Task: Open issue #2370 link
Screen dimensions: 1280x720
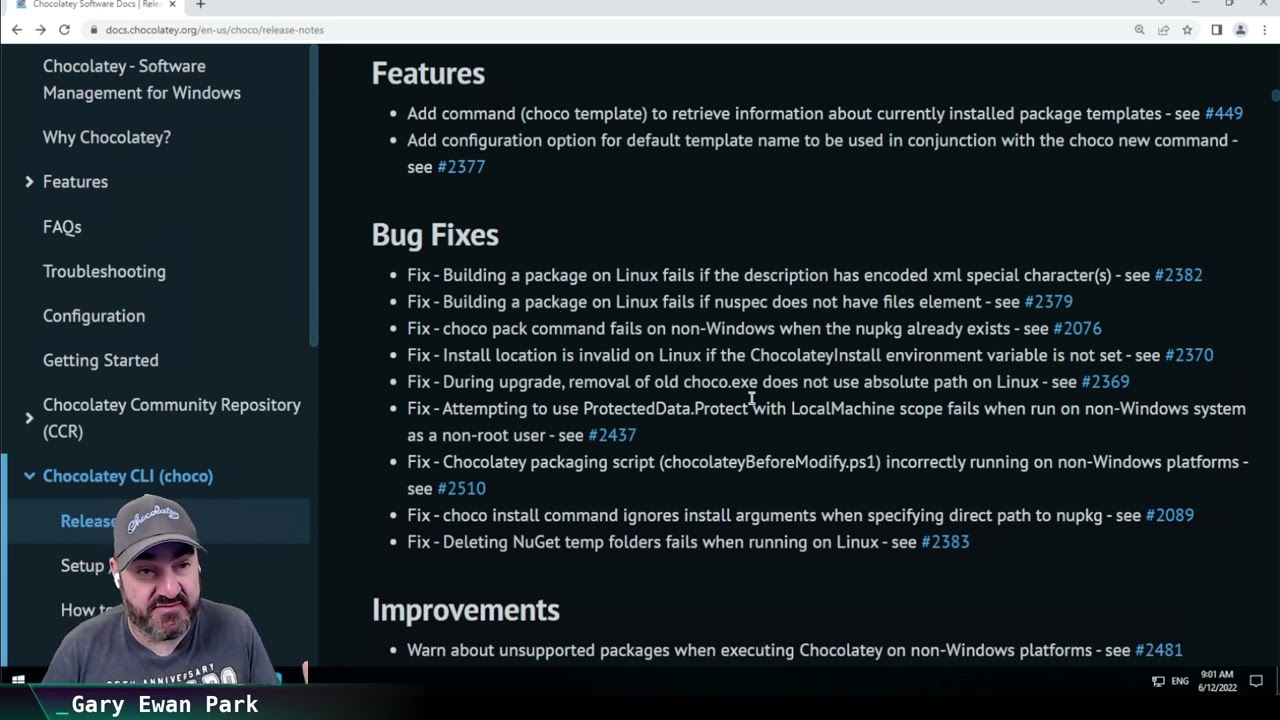Action: (1189, 355)
